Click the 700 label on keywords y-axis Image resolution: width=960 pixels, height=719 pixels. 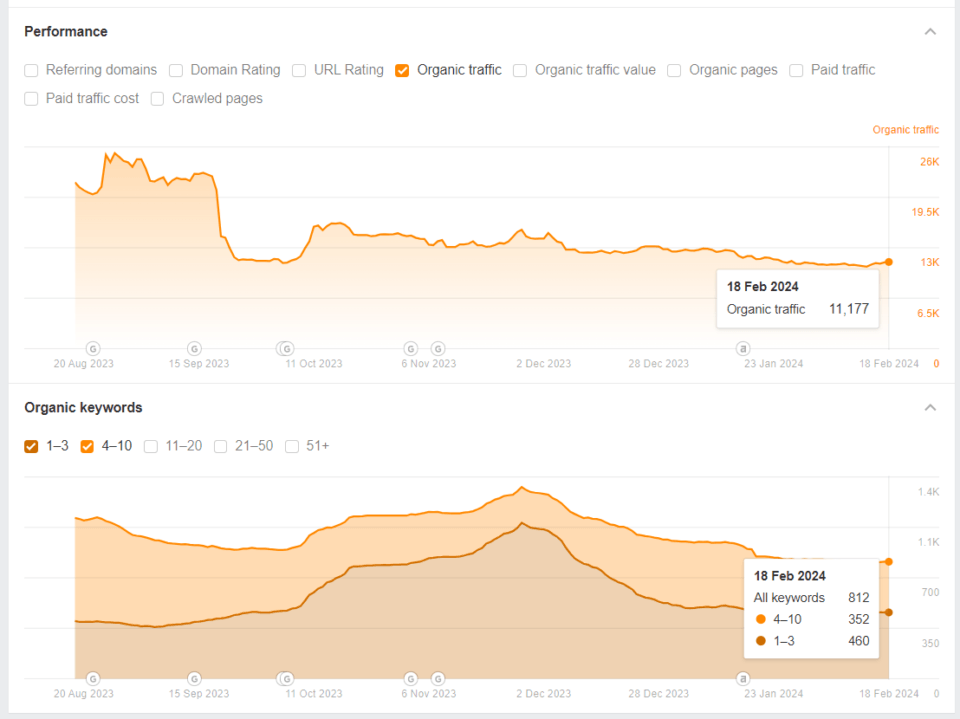click(930, 592)
